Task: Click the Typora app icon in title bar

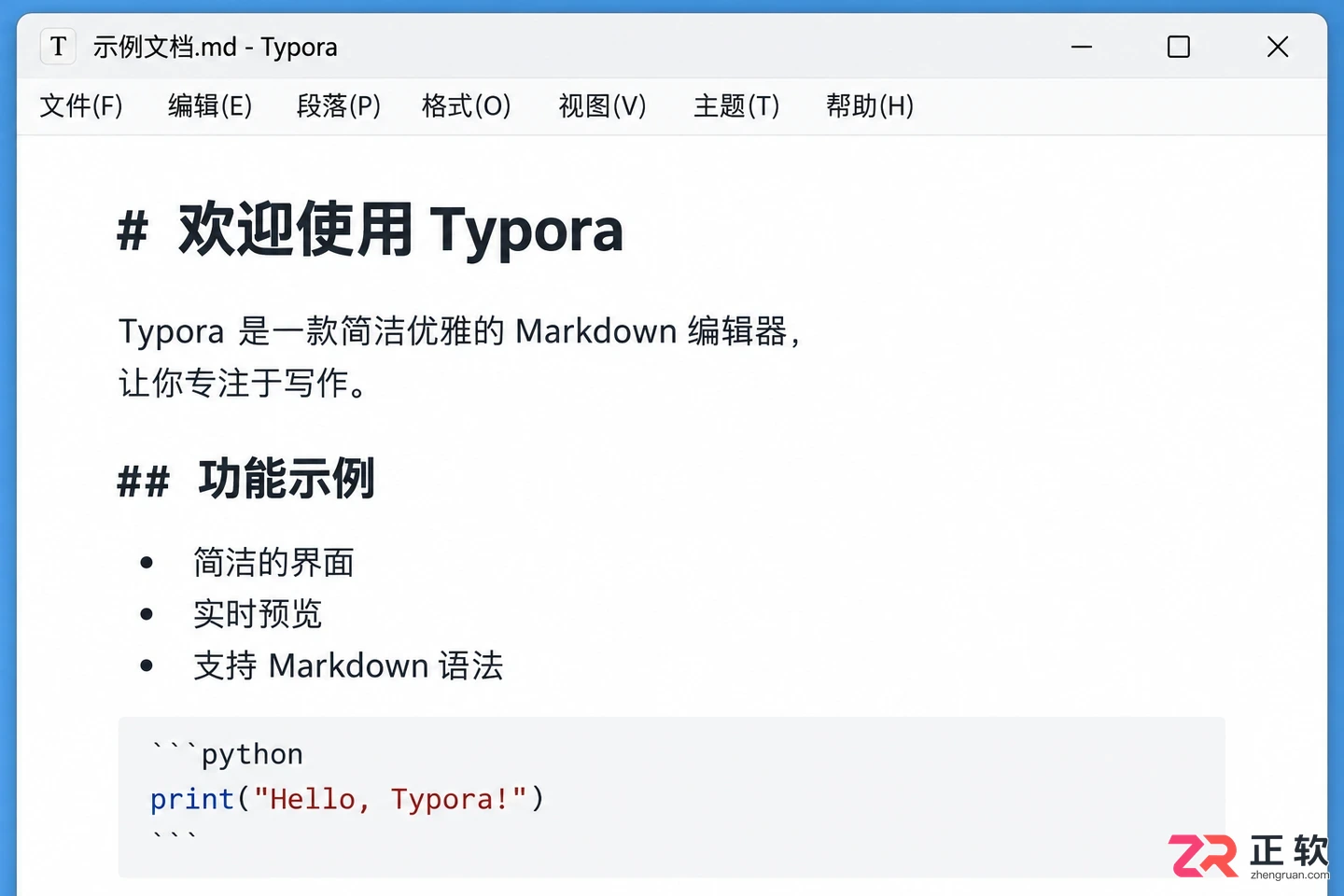Action: (58, 47)
